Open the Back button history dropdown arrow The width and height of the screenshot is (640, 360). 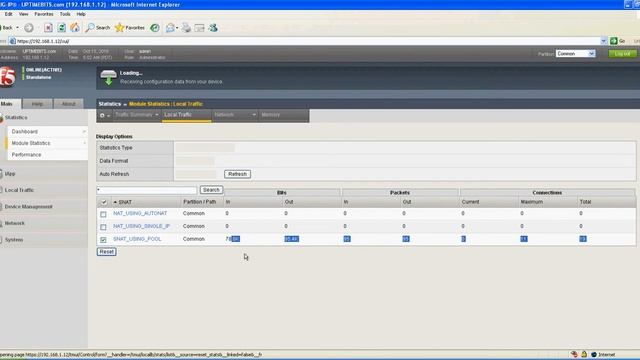(17, 28)
